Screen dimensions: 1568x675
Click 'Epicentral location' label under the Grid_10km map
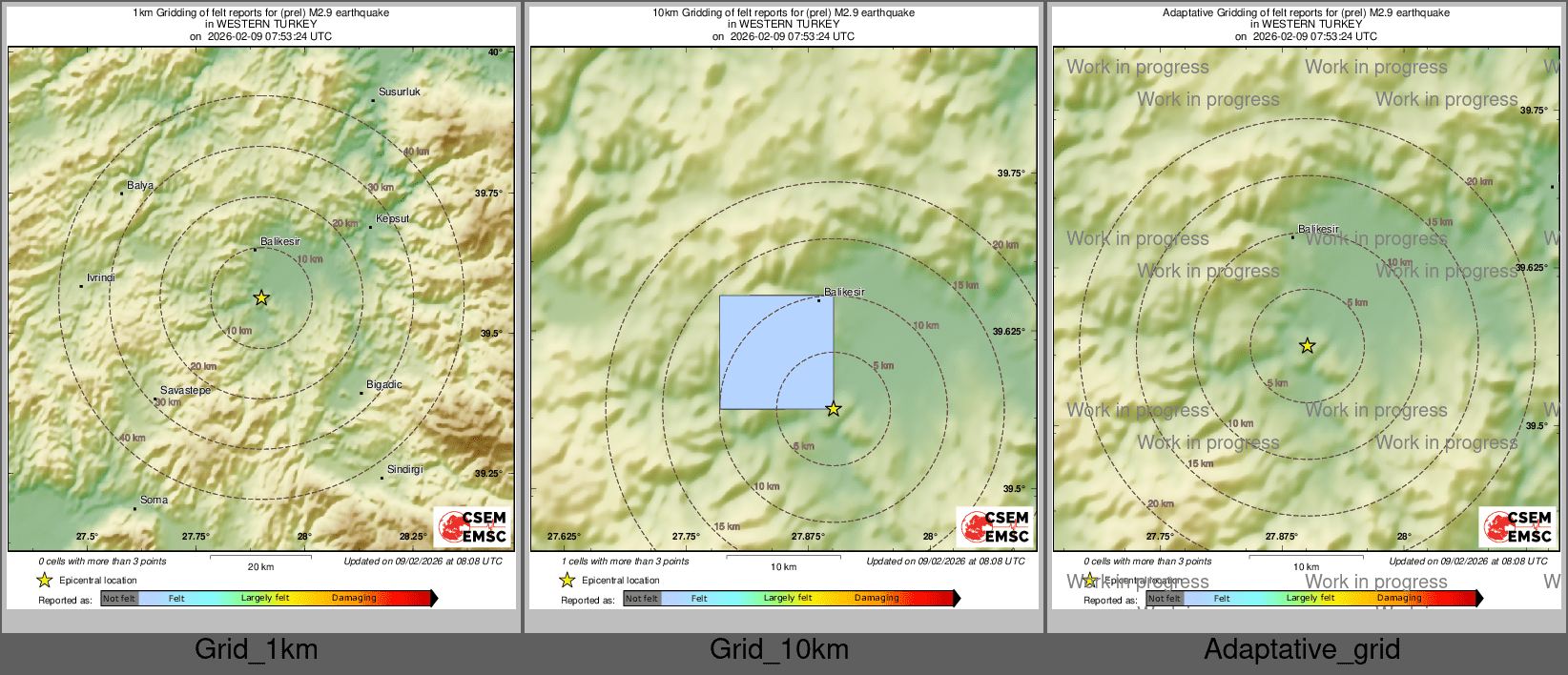[x=621, y=580]
